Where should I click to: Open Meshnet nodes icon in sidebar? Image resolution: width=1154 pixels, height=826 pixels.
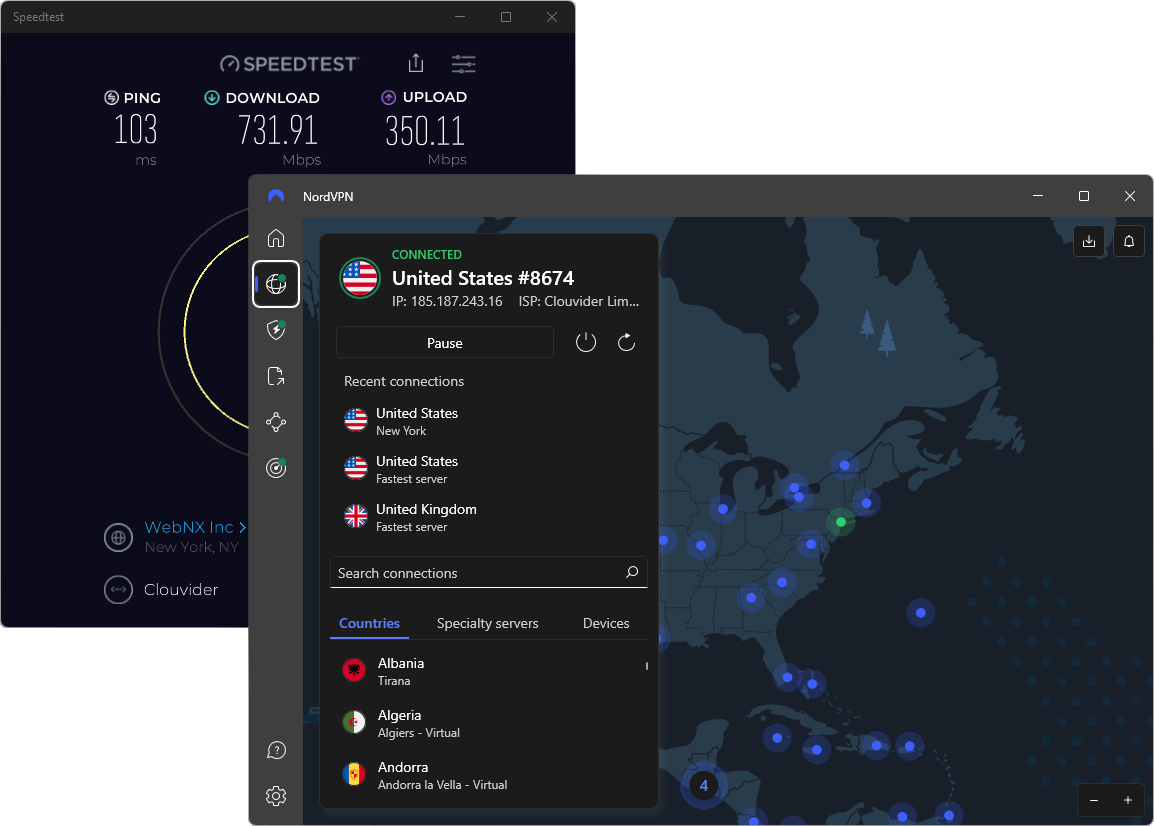(x=276, y=422)
